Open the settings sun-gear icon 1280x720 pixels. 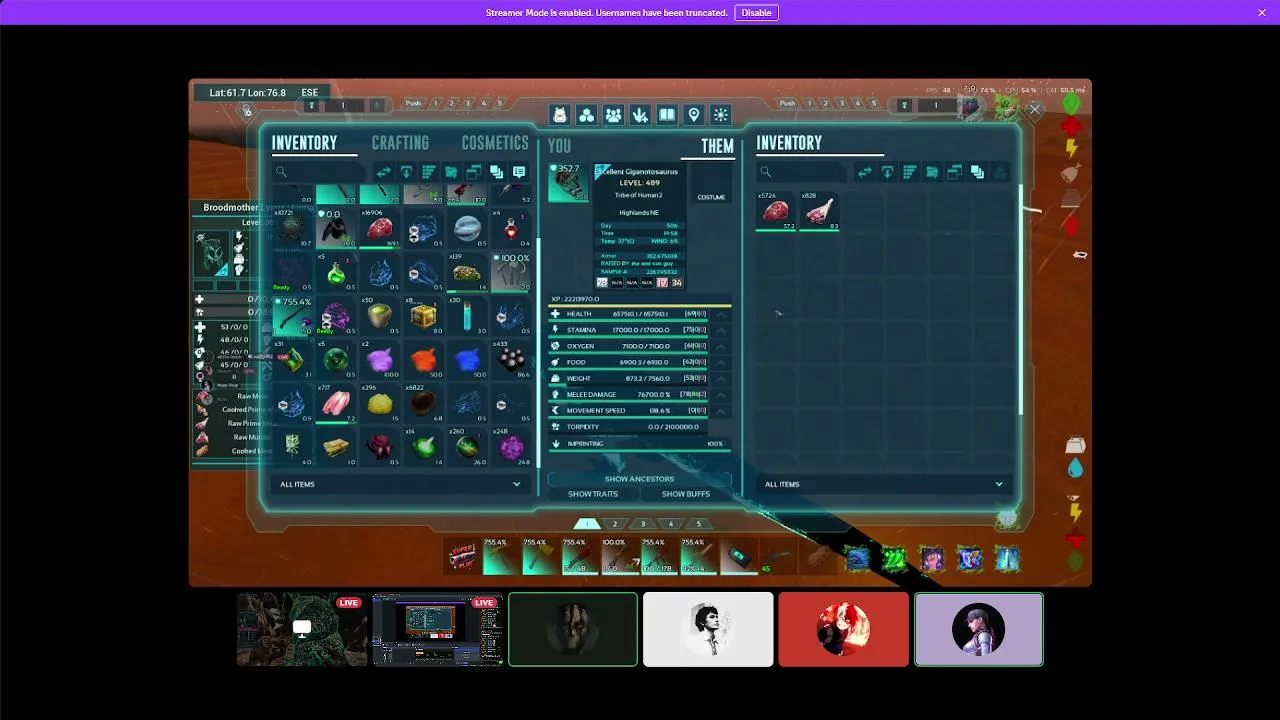(721, 115)
